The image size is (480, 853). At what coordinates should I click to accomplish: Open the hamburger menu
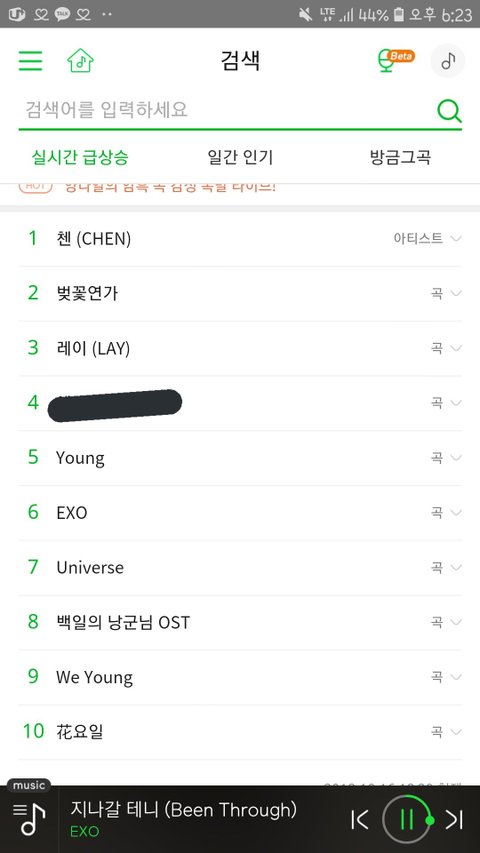point(30,60)
